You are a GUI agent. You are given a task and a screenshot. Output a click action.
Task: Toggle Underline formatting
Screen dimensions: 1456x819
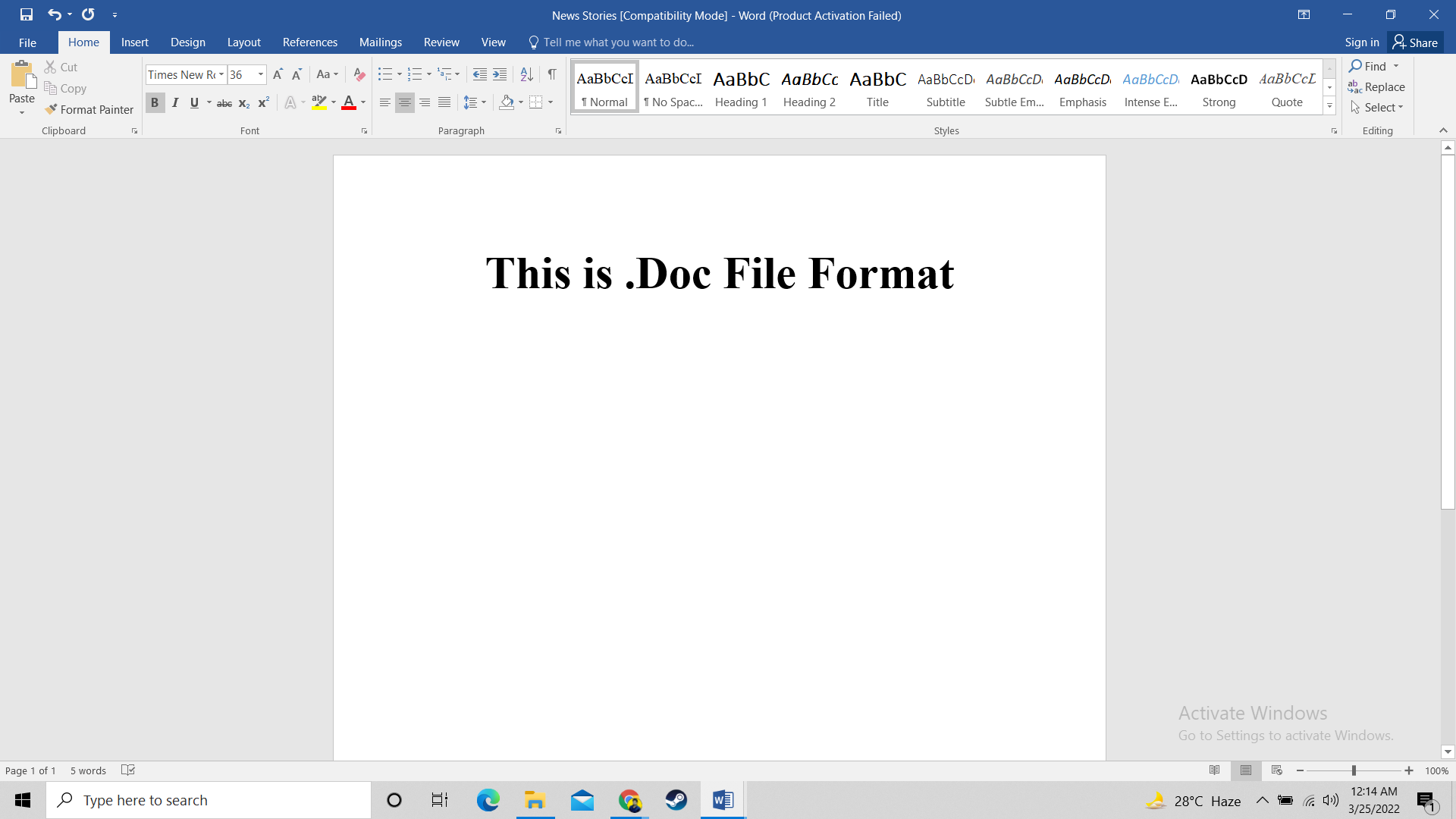194,102
